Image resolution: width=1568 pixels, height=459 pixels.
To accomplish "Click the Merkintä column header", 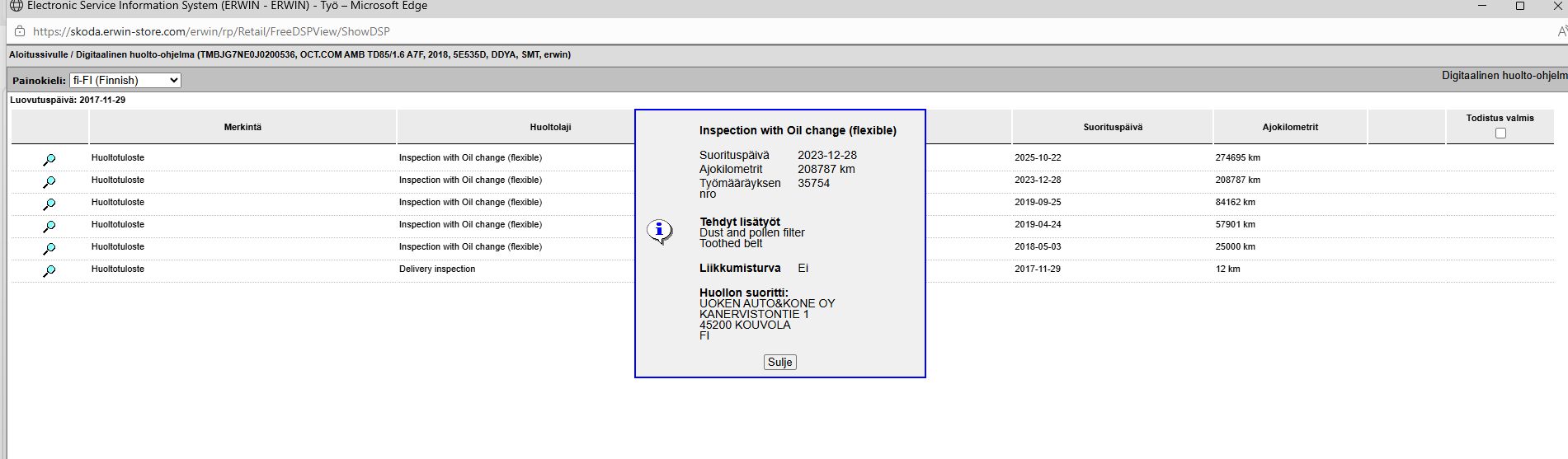I will point(242,127).
